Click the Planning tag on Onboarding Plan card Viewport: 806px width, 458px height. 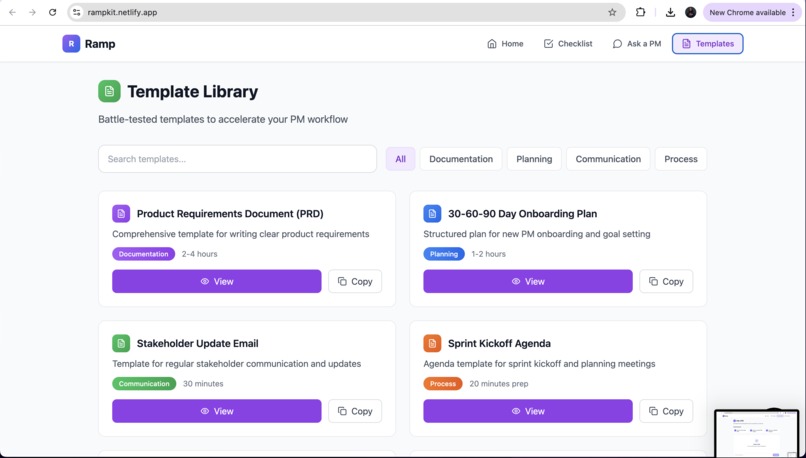coord(444,254)
